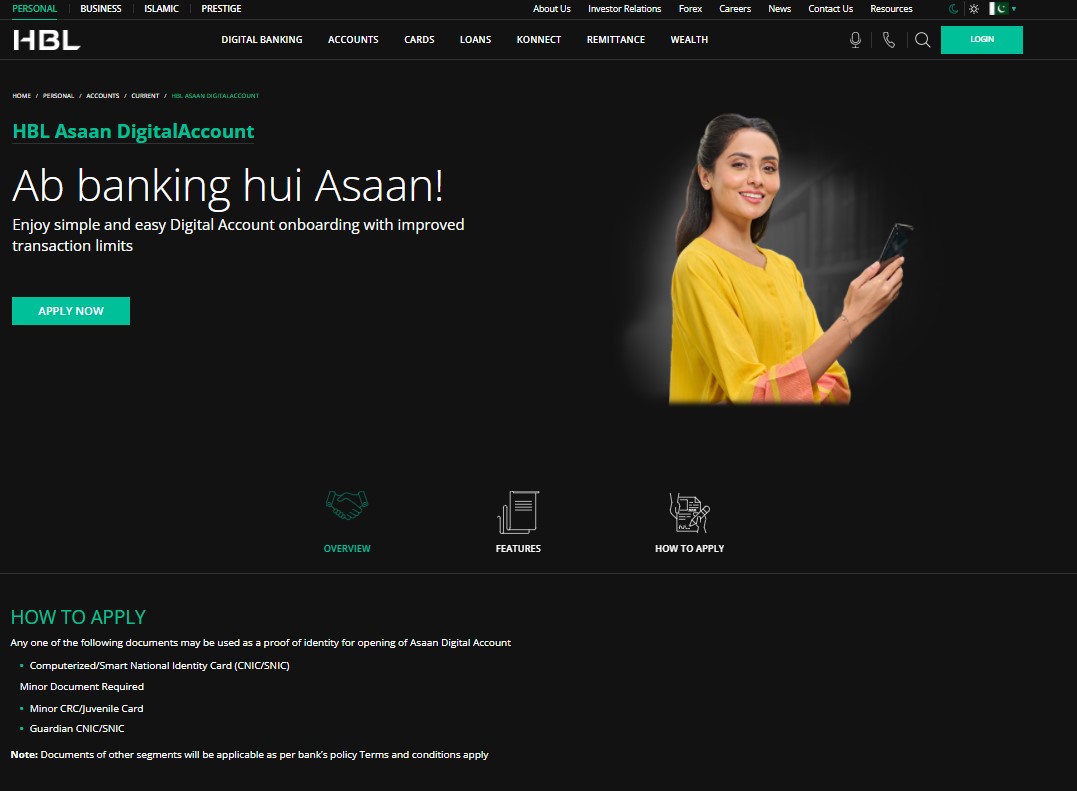1077x791 pixels.
Task: Go to About Us link
Action: point(552,9)
